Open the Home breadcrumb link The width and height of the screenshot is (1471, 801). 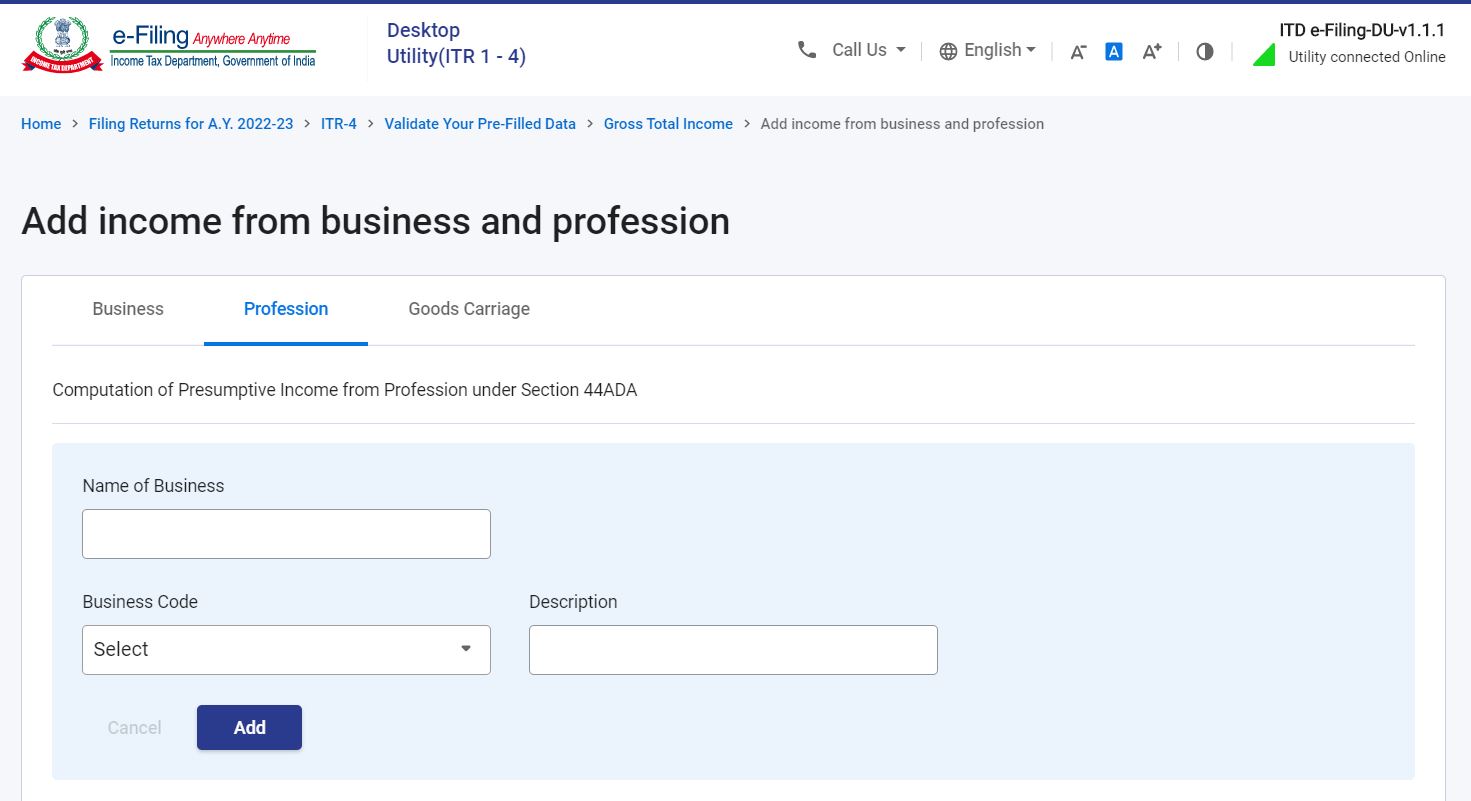[40, 123]
